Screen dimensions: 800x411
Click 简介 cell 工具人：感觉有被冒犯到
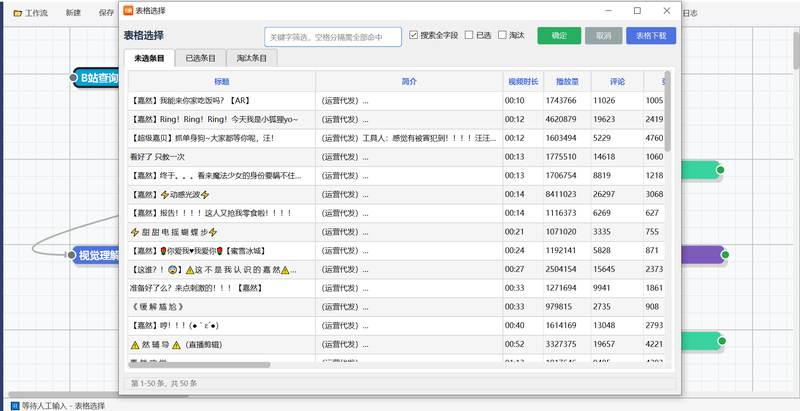coord(409,138)
